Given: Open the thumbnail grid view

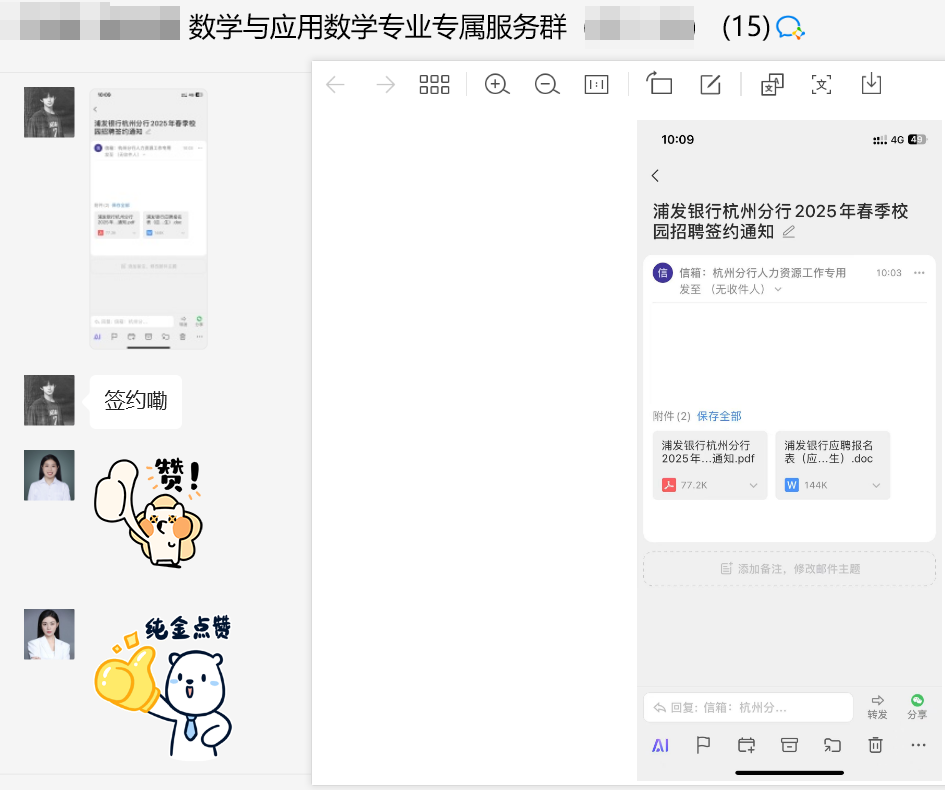Looking at the screenshot, I should point(434,85).
